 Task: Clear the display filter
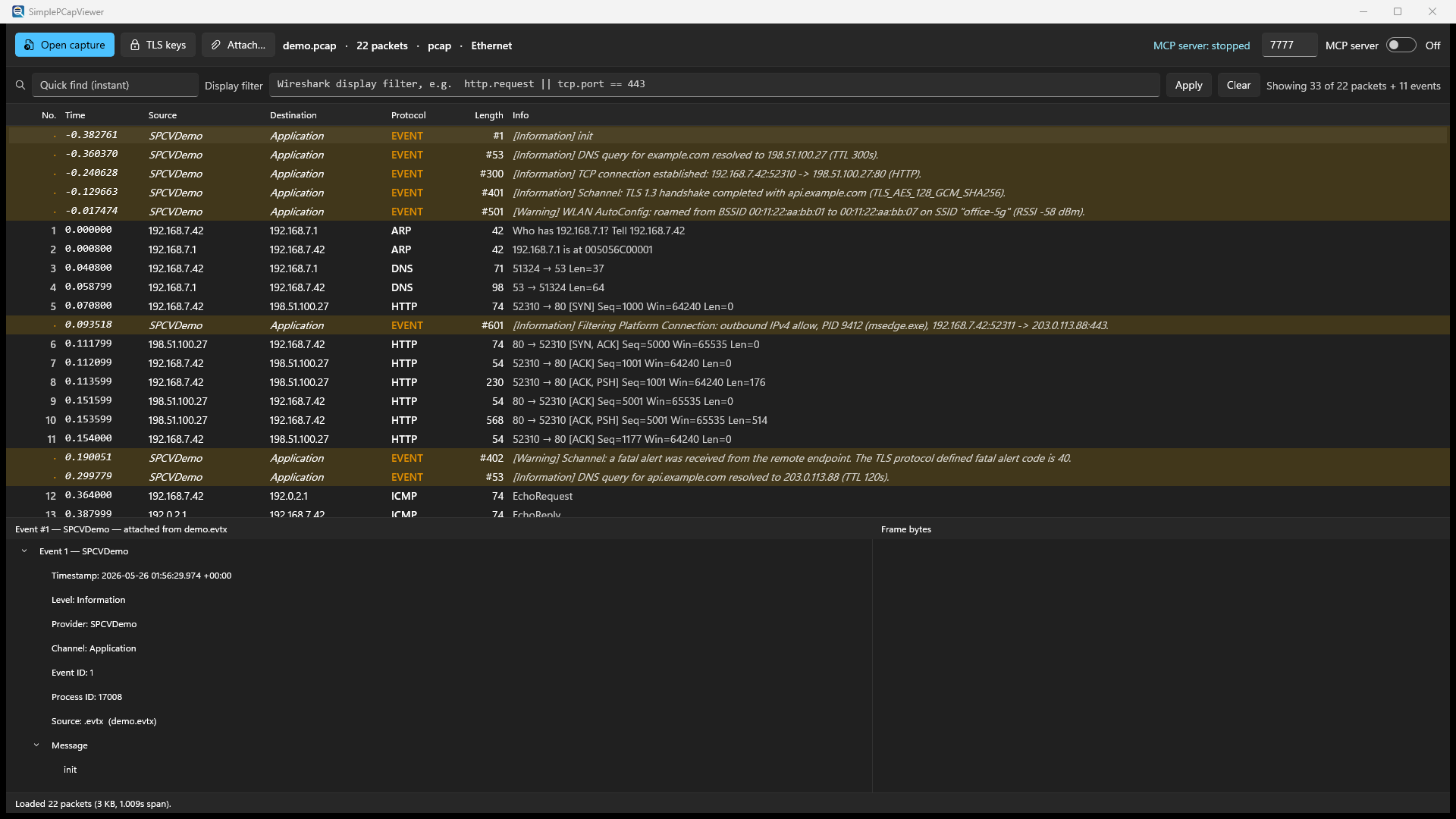click(x=1238, y=85)
